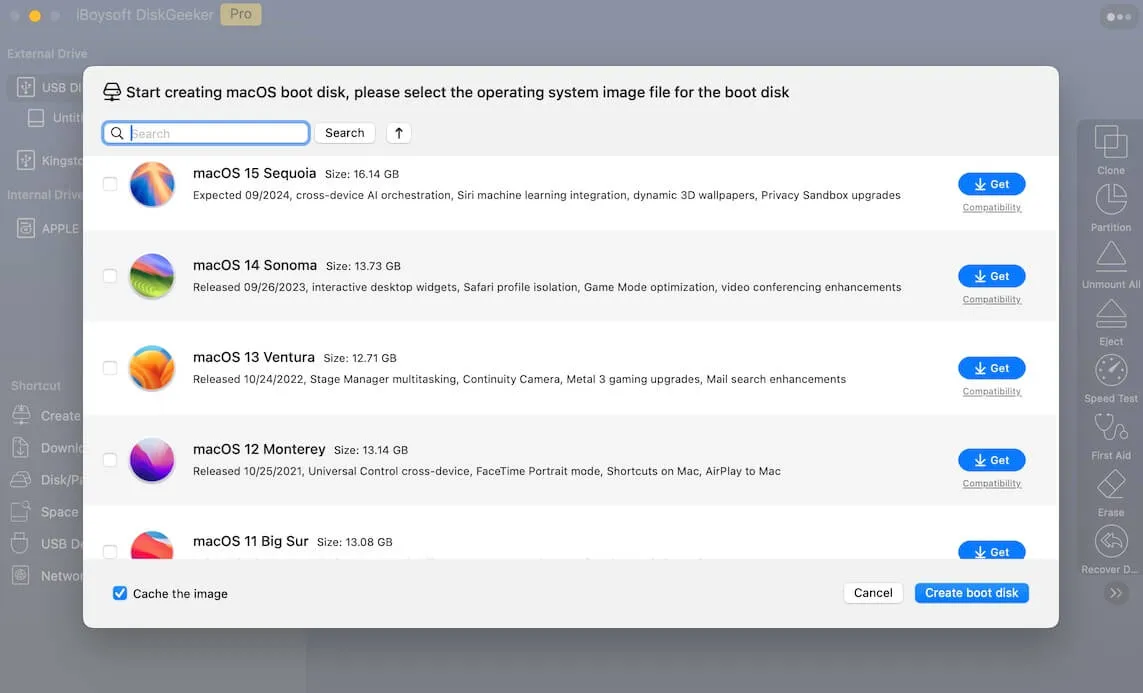Screen dimensions: 1143x693
Task: Click the up arrow button beside Search
Action: (398, 133)
